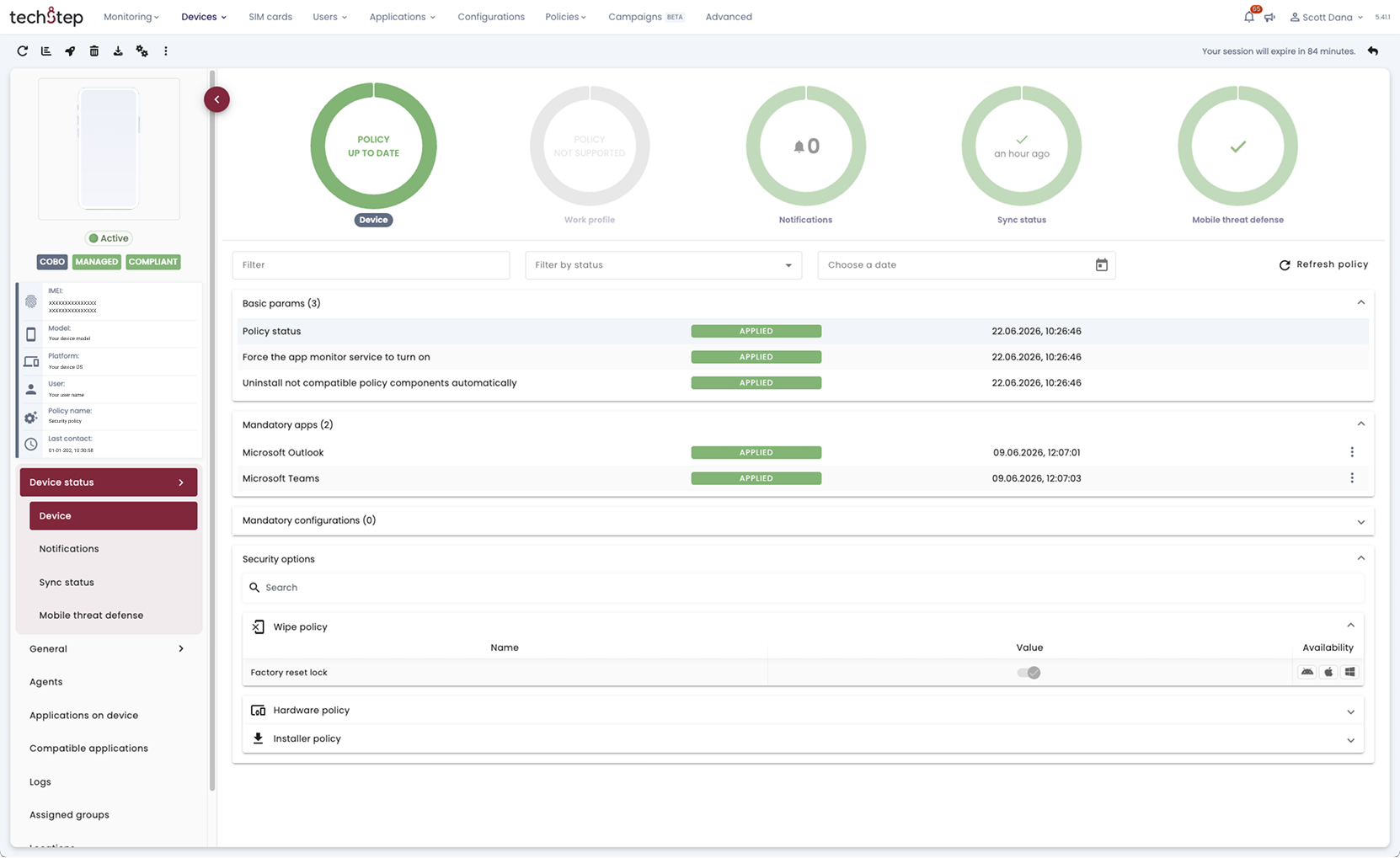Click the Windows availability icon
Image resolution: width=1400 pixels, height=858 pixels.
1350,672
